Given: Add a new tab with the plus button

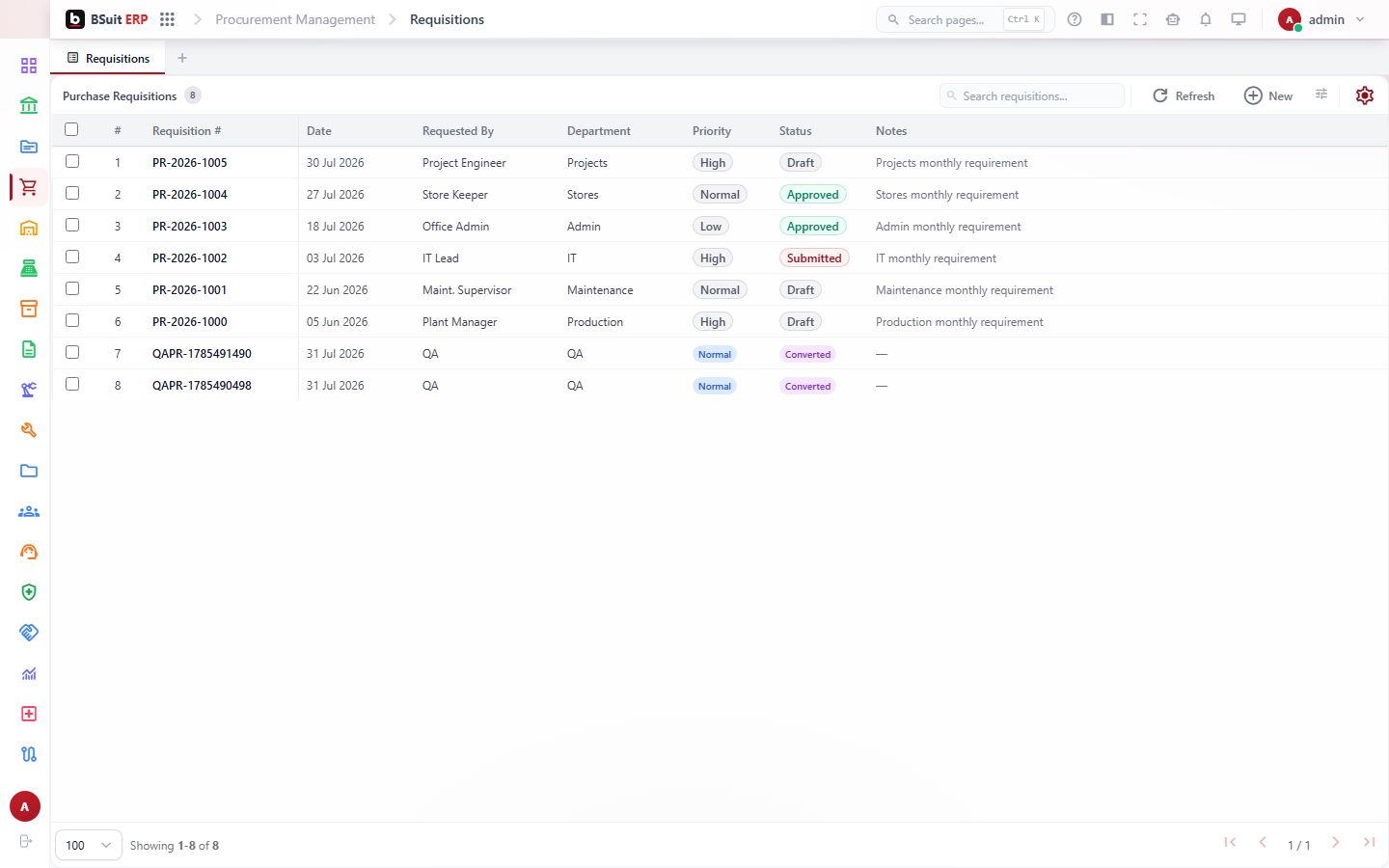Looking at the screenshot, I should click(182, 58).
